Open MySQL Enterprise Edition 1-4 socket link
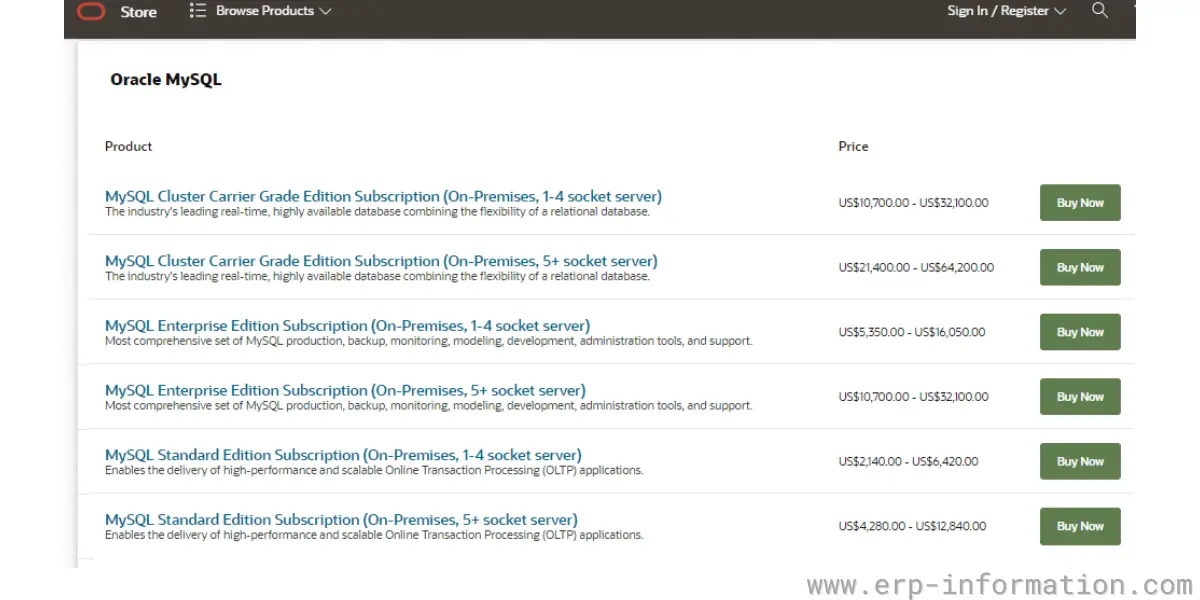 347,325
